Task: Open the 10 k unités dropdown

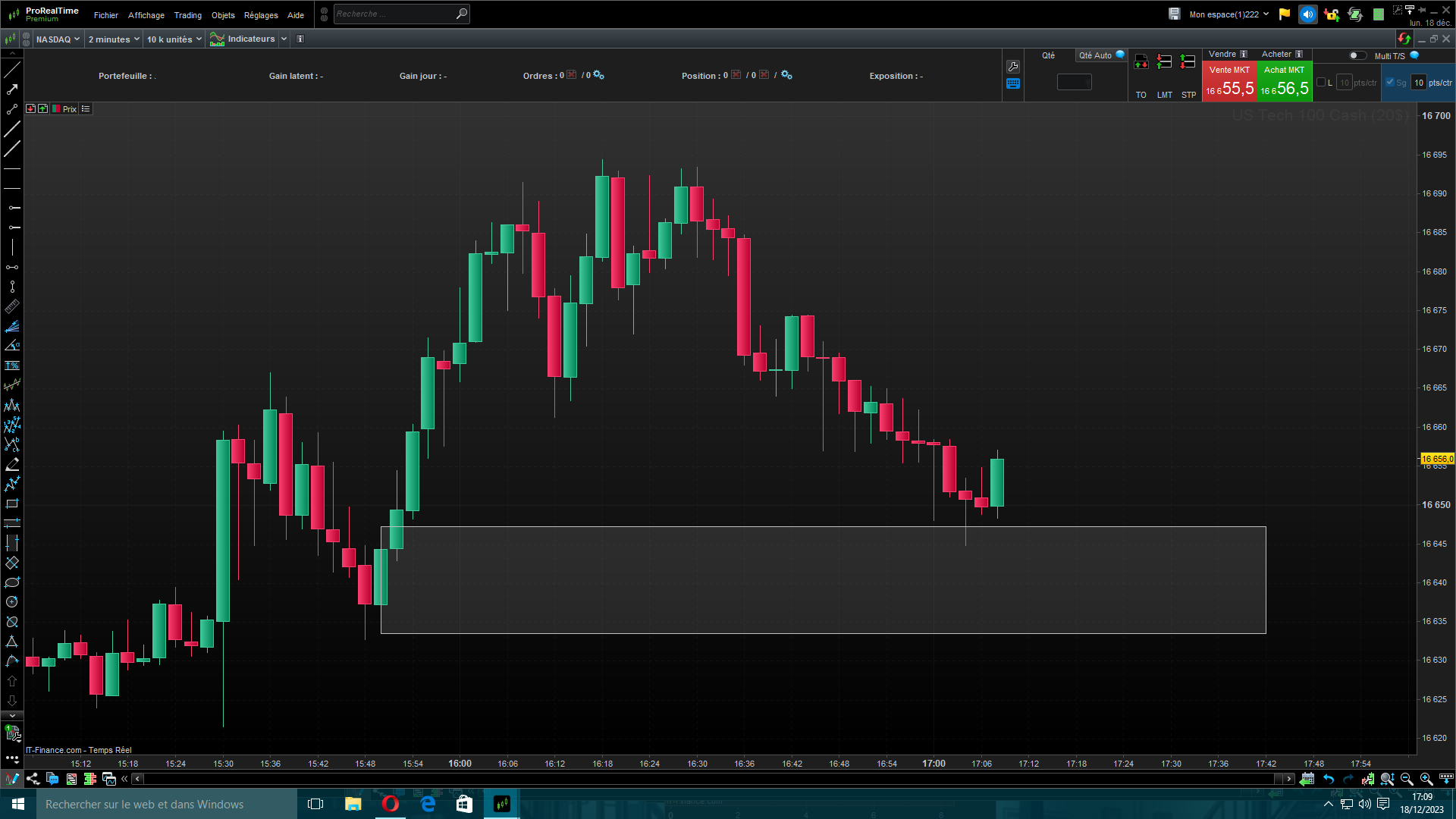Action: click(174, 39)
